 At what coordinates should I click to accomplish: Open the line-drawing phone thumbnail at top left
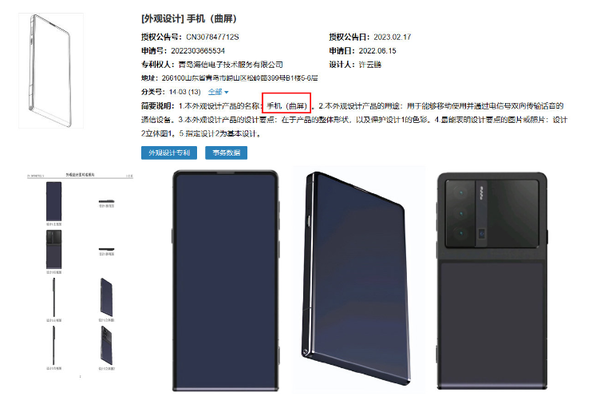pyautogui.click(x=51, y=71)
